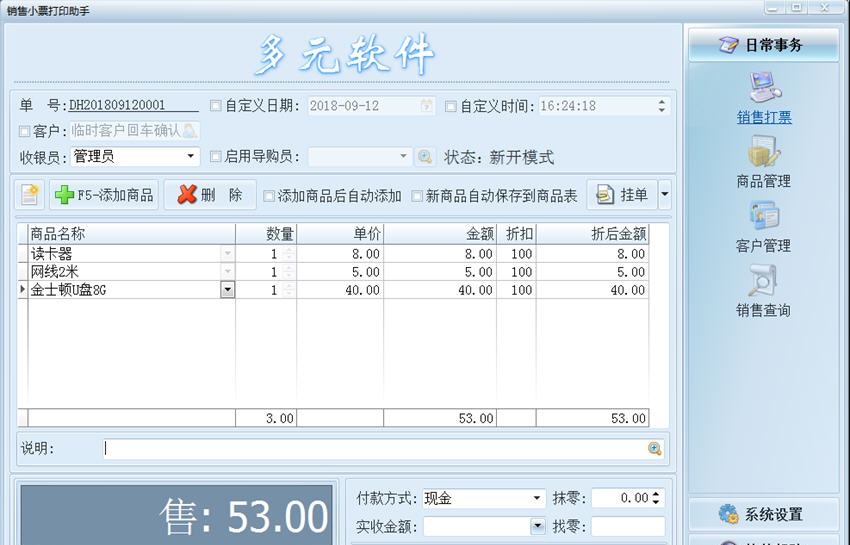Expand the 收银员 dropdown

point(191,157)
